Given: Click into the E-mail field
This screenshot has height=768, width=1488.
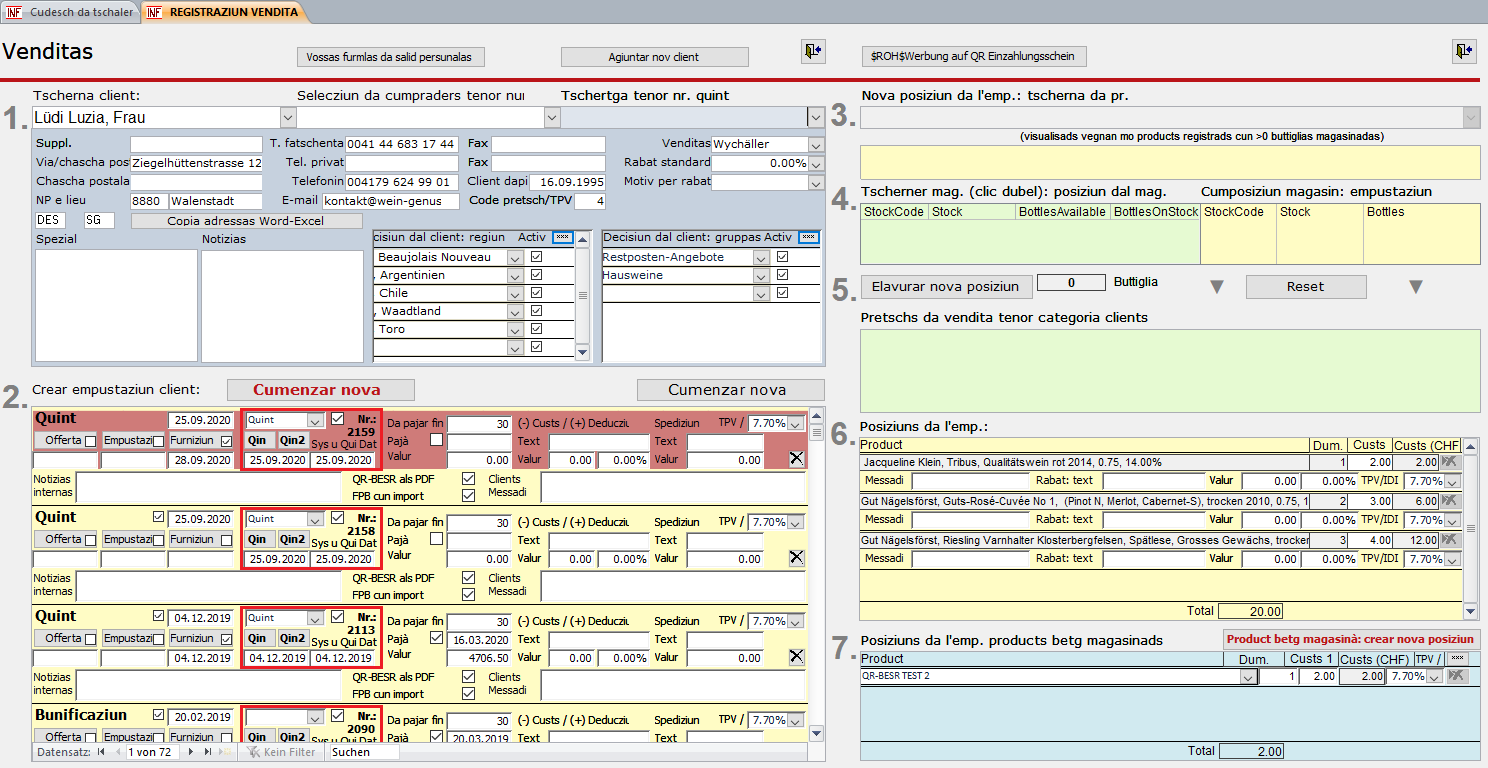Looking at the screenshot, I should 390,201.
